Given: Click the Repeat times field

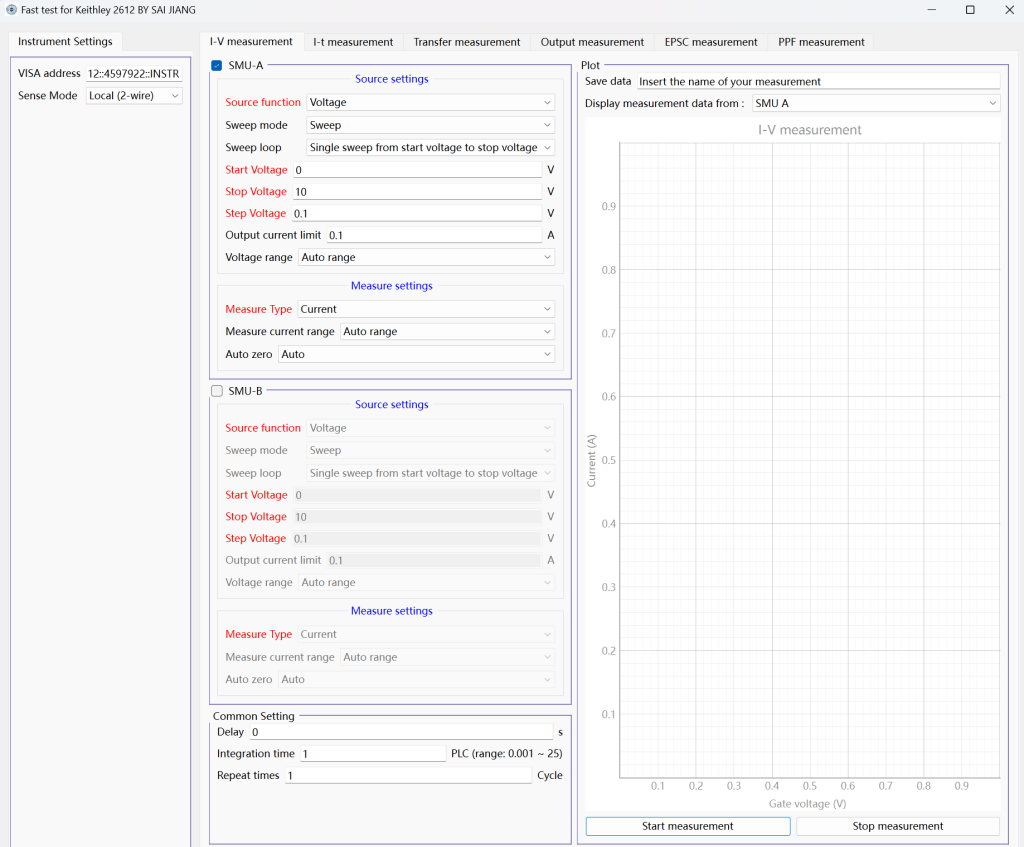Looking at the screenshot, I should coord(408,775).
